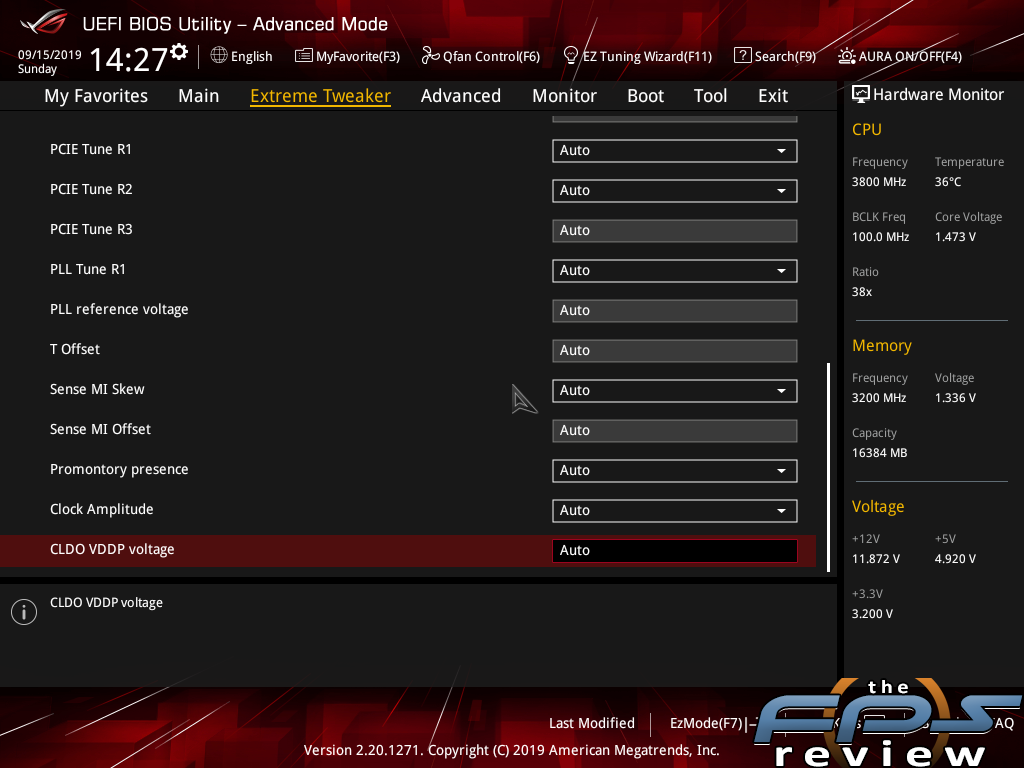Open MyFavorite(F3) shortcut
This screenshot has width=1024, height=768.
tap(358, 56)
